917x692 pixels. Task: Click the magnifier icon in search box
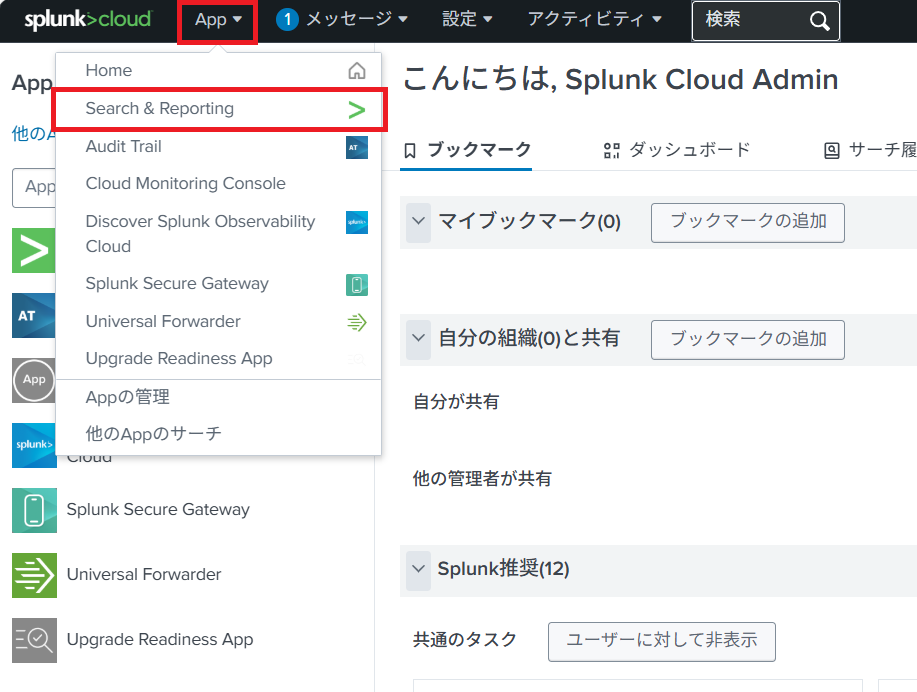click(820, 21)
